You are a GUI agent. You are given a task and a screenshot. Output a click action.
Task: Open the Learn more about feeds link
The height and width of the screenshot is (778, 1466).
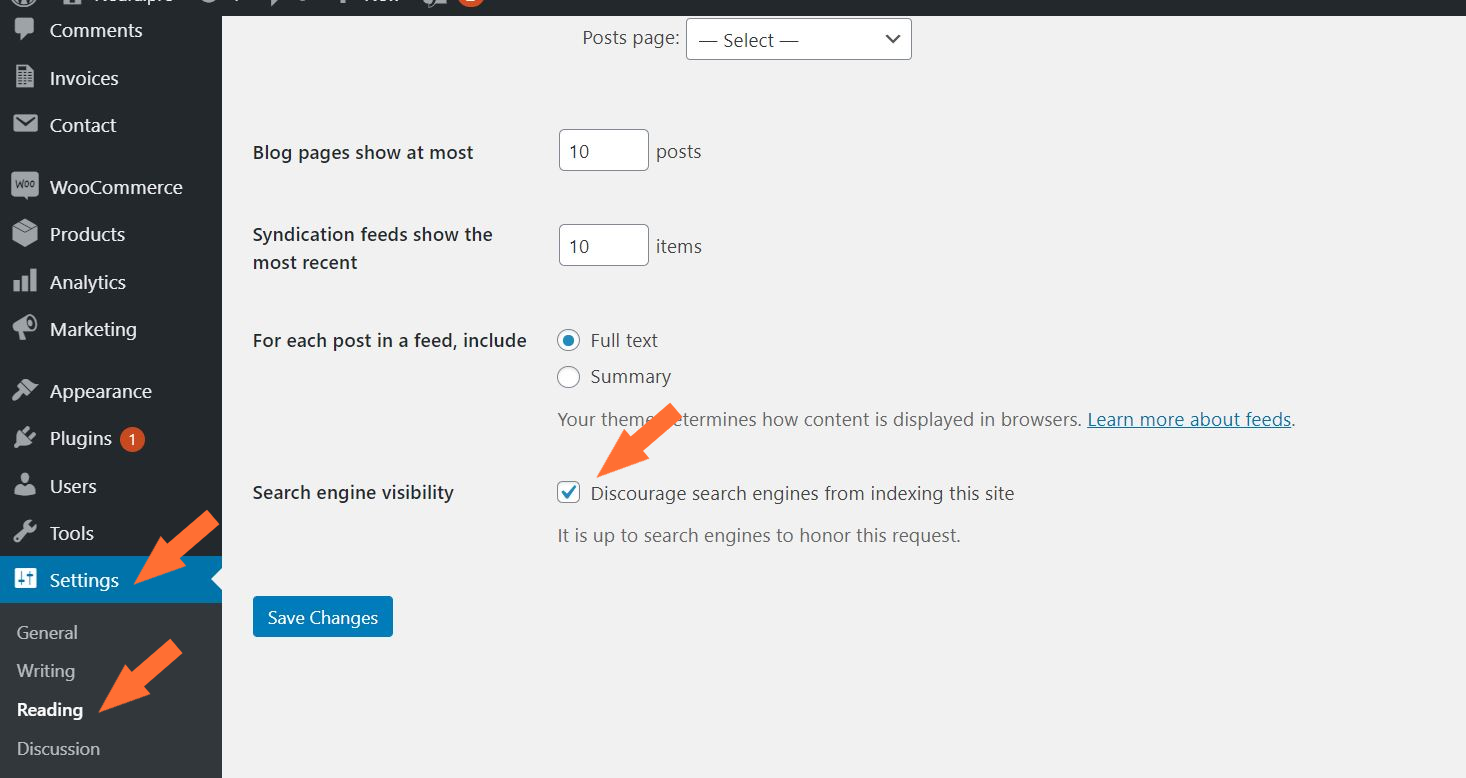coord(1188,419)
